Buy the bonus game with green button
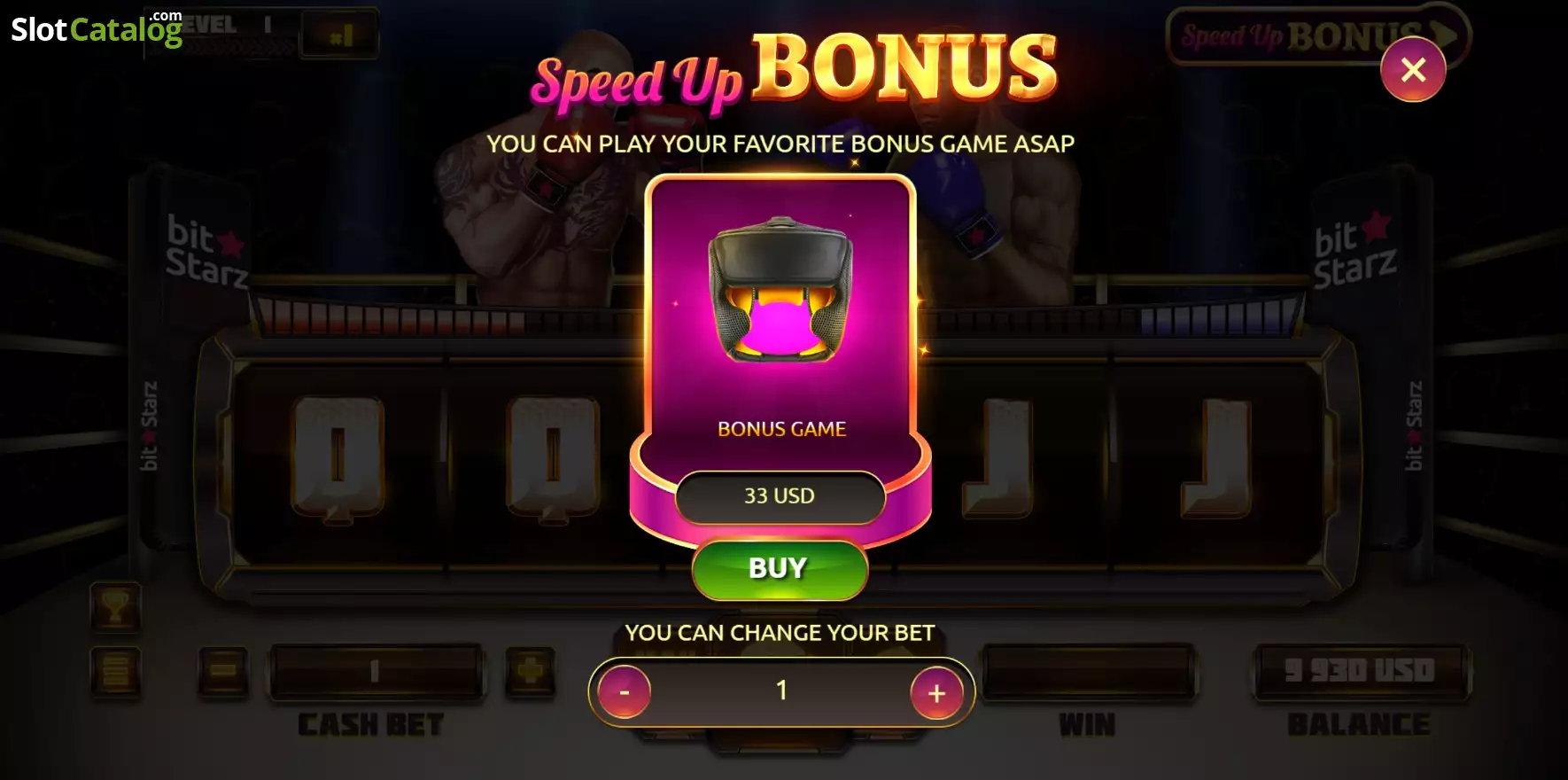This screenshot has height=780, width=1568. click(779, 569)
